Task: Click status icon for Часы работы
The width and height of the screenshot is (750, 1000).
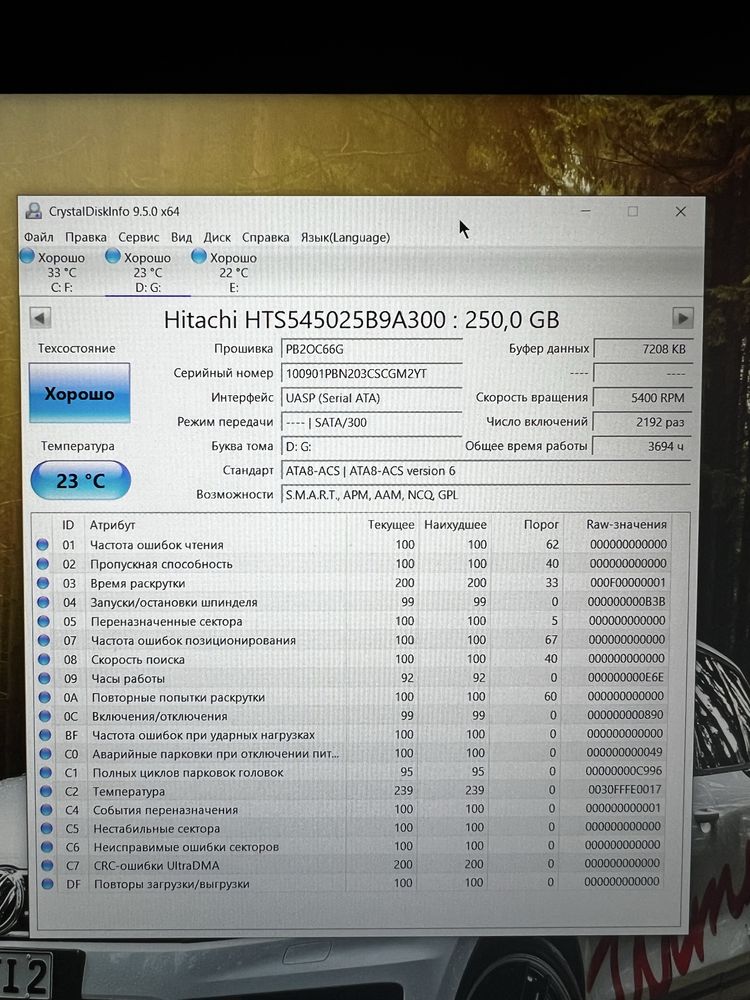Action: pyautogui.click(x=44, y=678)
